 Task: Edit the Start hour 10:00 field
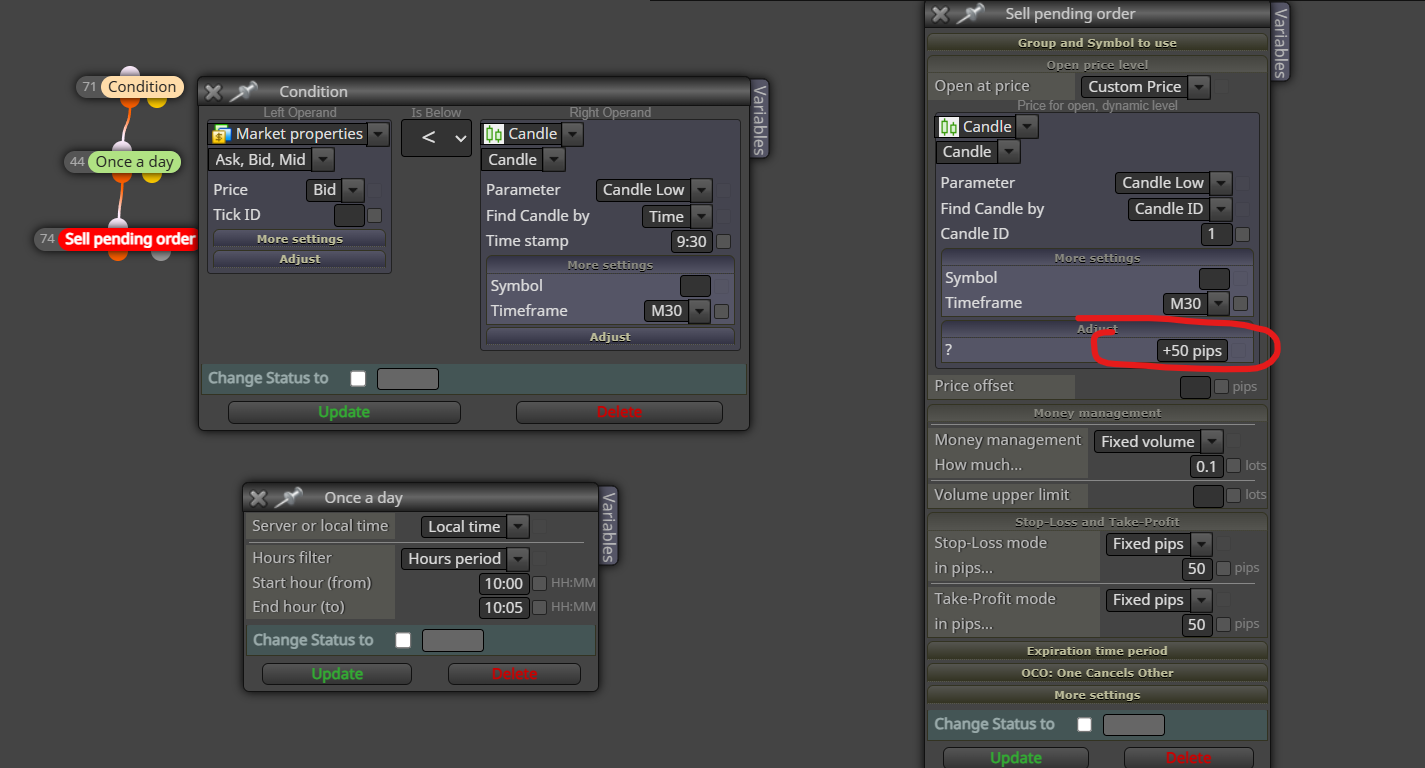click(504, 584)
